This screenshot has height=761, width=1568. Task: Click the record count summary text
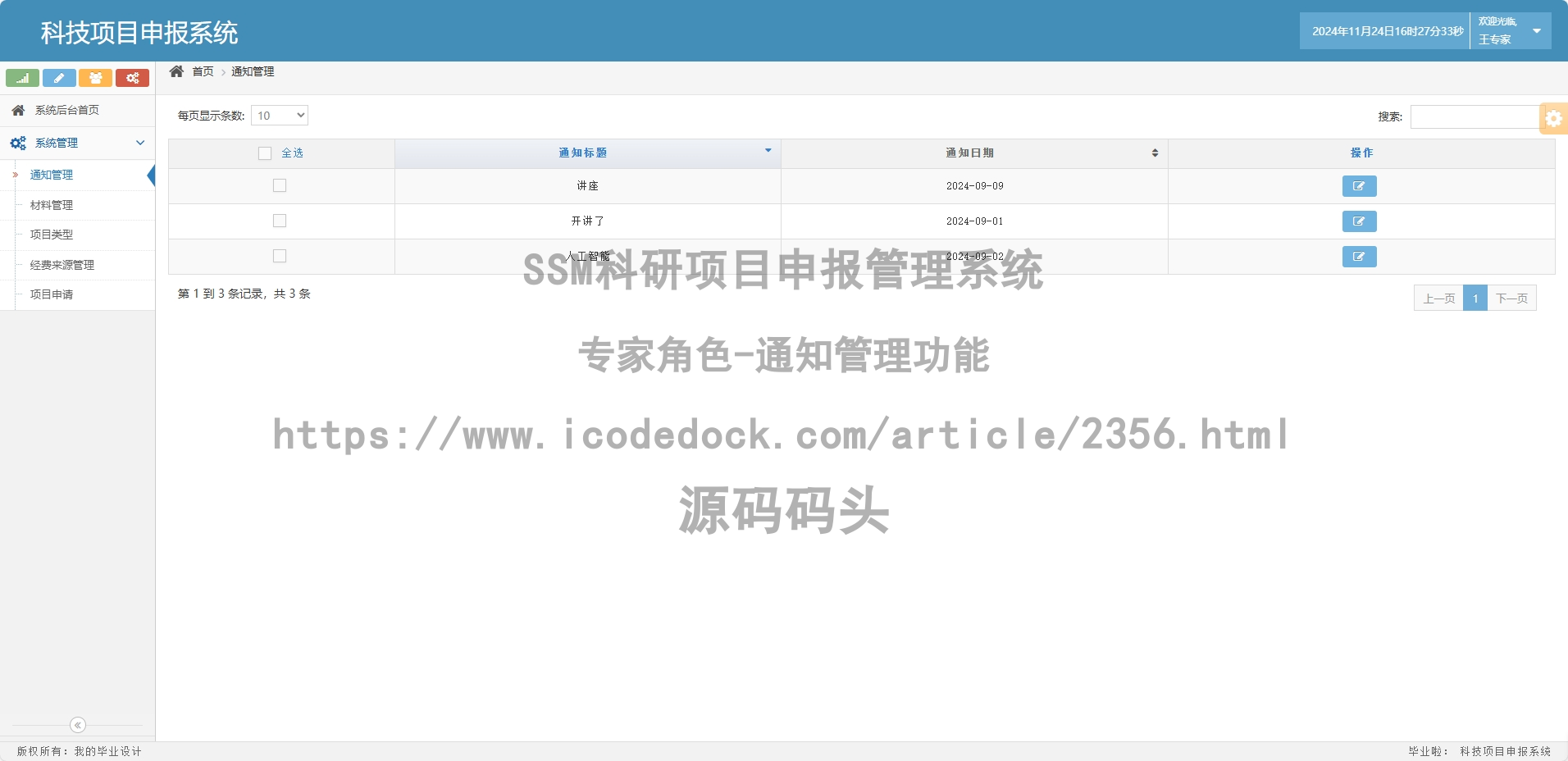[x=244, y=294]
